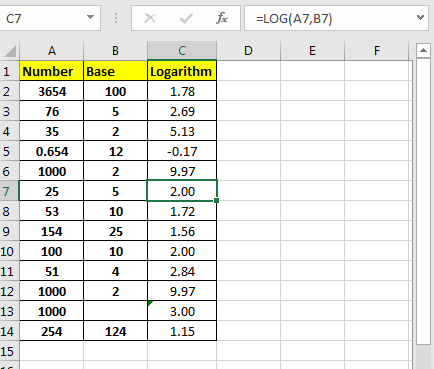Select column A header
The image size is (434, 369).
click(52, 51)
